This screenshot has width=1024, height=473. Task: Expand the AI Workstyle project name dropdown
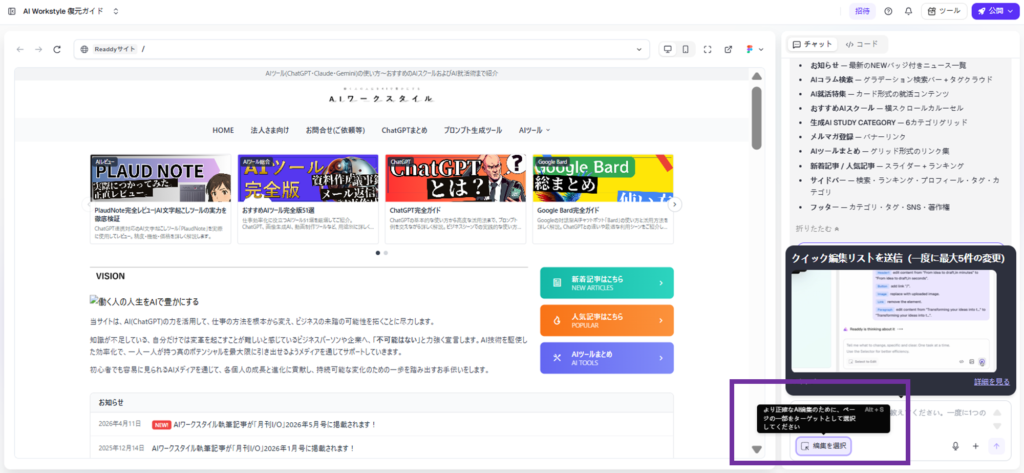click(116, 11)
